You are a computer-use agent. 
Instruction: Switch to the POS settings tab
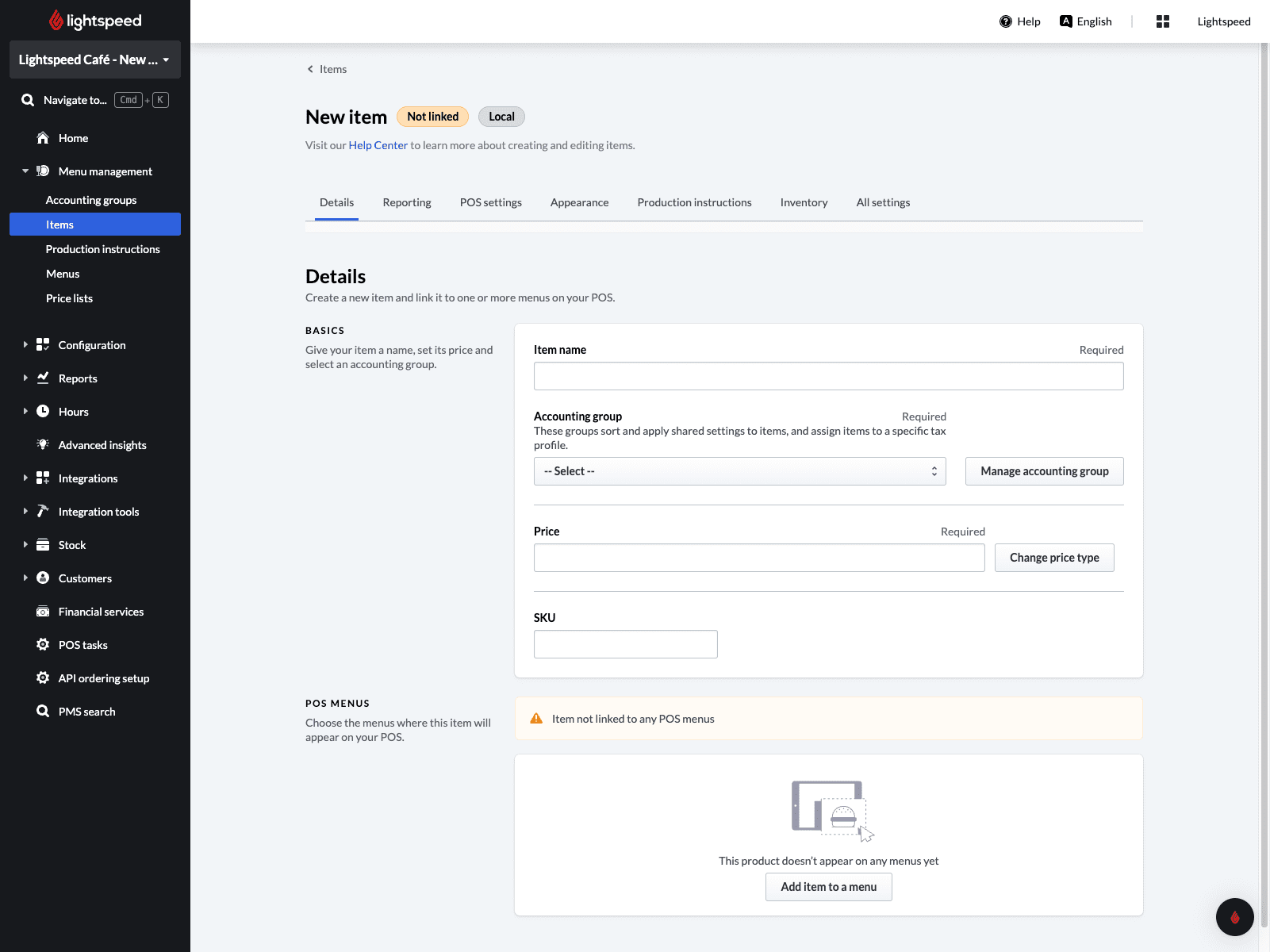tap(490, 202)
